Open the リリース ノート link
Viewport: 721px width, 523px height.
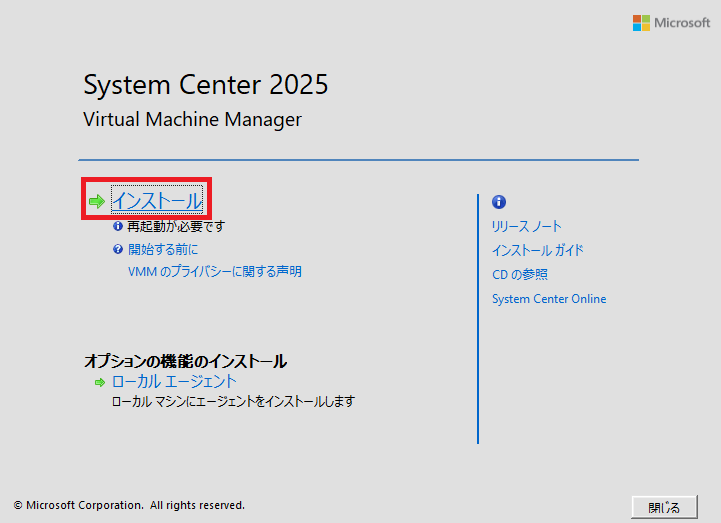[x=526, y=226]
